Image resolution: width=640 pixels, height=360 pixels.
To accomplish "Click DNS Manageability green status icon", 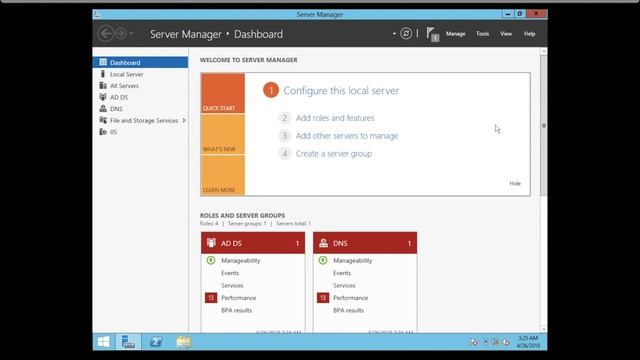I will coord(323,260).
